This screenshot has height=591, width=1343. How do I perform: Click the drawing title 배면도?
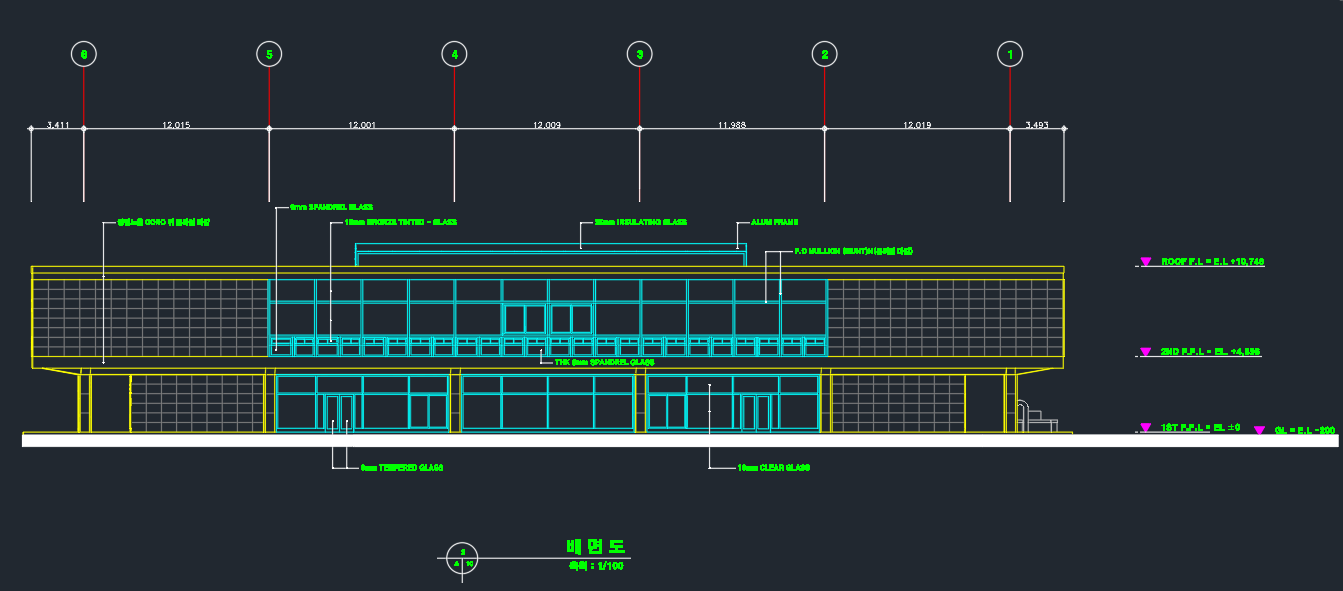click(596, 546)
